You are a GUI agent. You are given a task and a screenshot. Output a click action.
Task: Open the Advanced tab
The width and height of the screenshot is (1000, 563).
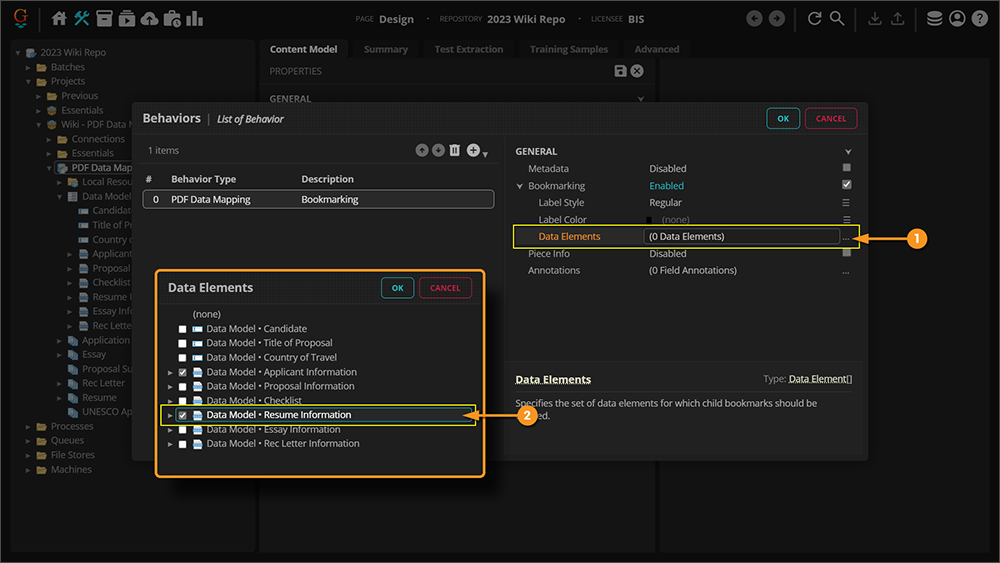click(x=656, y=49)
